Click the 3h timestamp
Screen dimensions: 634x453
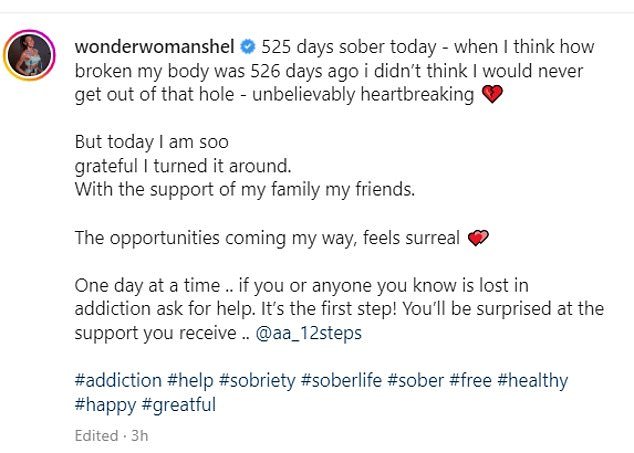[139, 436]
